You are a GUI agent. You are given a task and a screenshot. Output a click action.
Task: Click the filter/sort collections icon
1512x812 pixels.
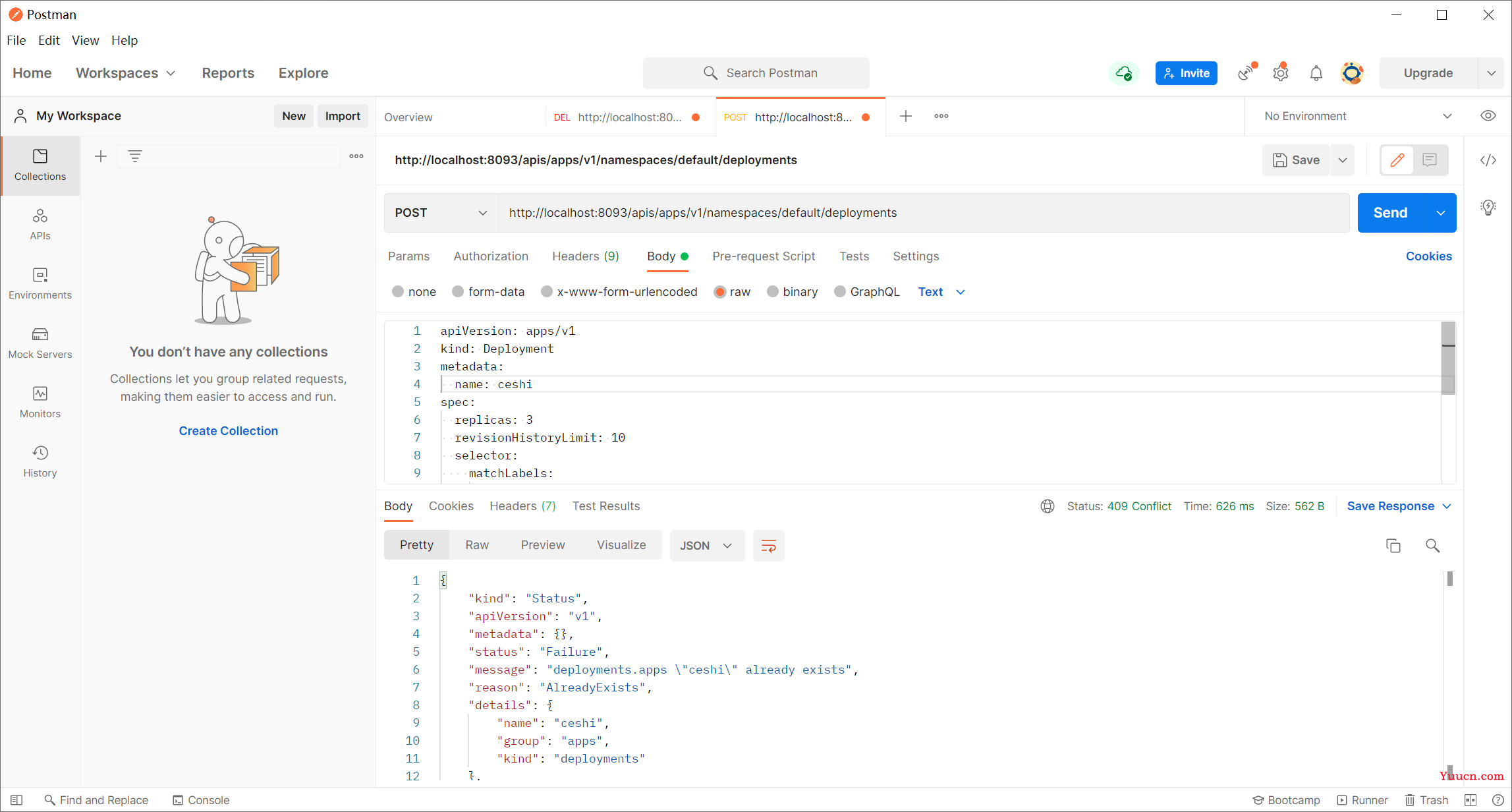[135, 156]
